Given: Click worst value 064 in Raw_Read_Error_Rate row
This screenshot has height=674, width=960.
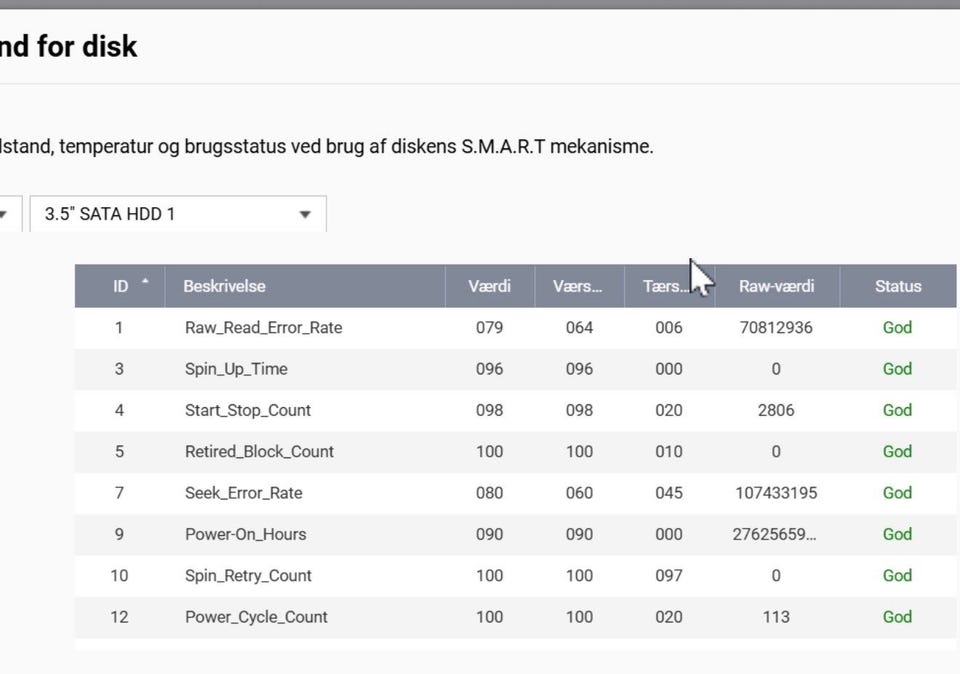Looking at the screenshot, I should tap(579, 328).
